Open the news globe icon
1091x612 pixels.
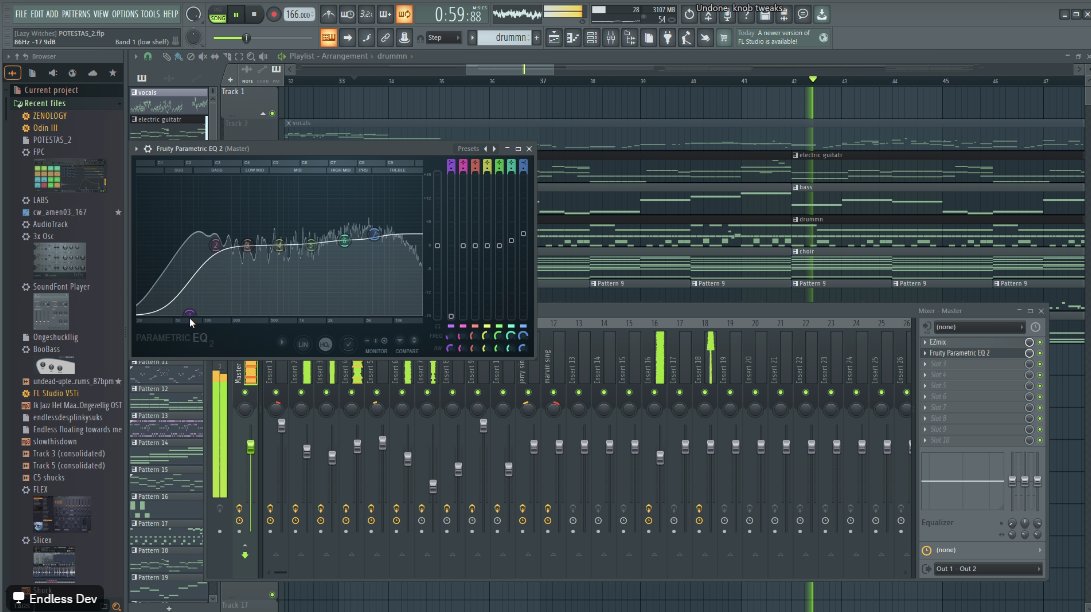tap(823, 38)
